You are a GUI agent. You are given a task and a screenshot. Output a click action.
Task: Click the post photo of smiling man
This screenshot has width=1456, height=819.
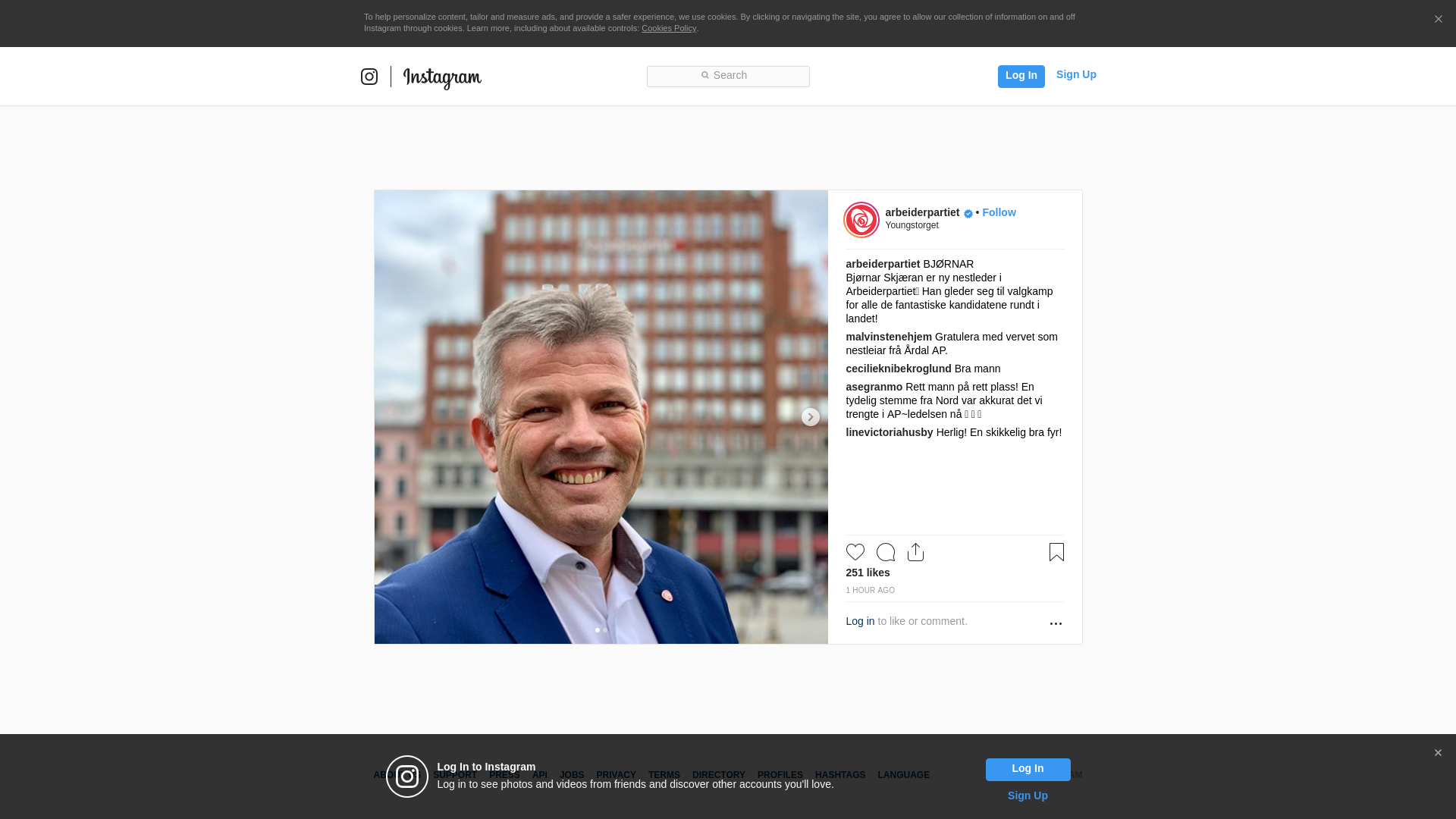tap(601, 417)
